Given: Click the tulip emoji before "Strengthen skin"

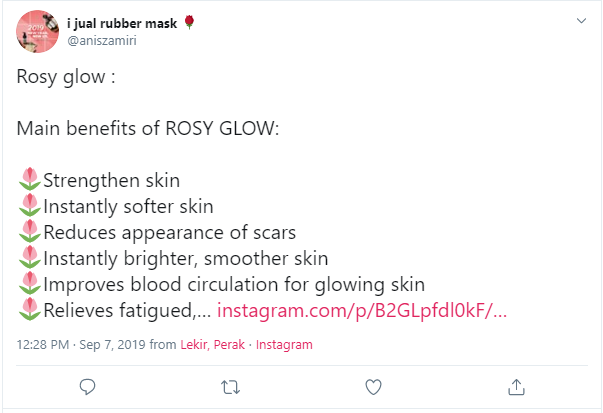Looking at the screenshot, I should point(29,181).
